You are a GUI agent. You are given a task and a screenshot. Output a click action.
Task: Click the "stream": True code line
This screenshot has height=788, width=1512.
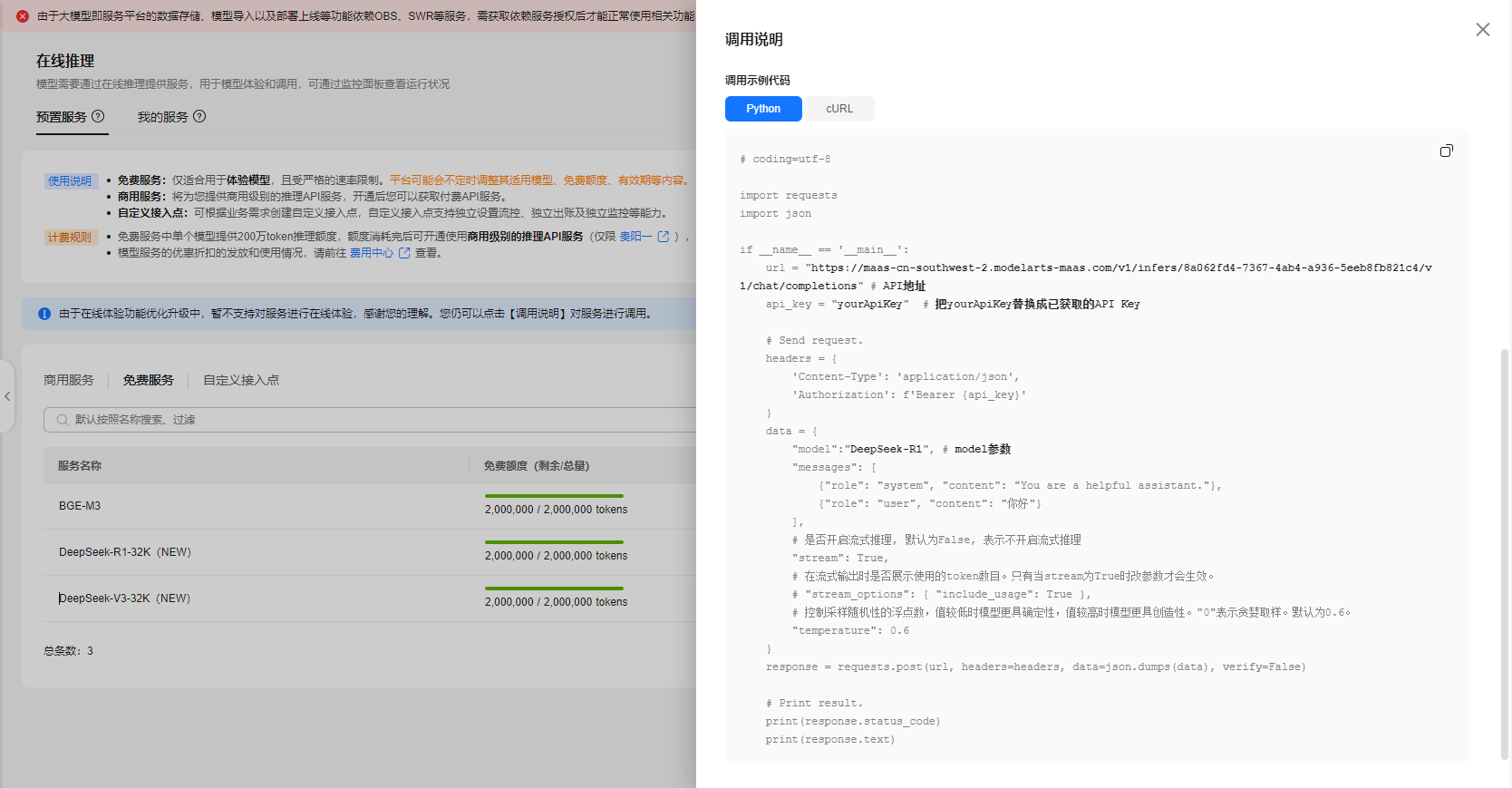pyautogui.click(x=840, y=558)
